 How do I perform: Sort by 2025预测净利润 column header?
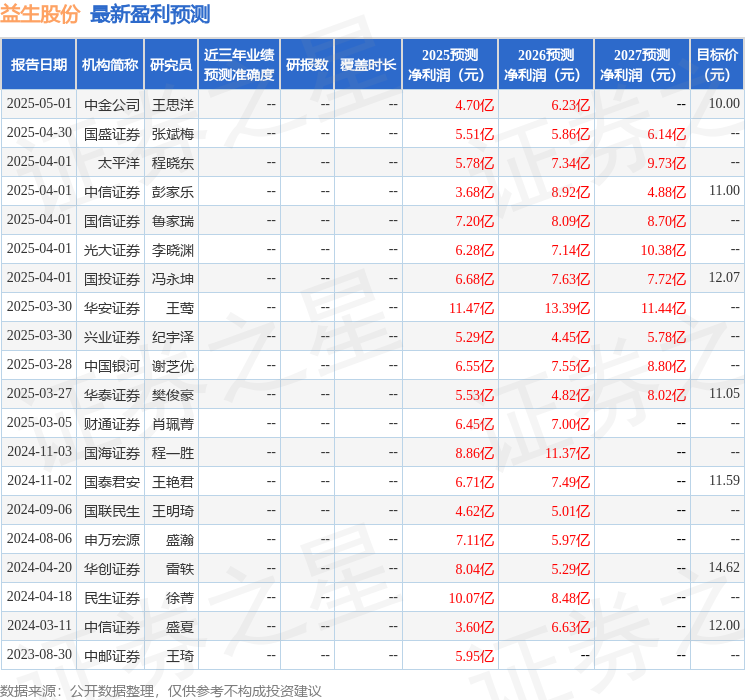coord(449,65)
